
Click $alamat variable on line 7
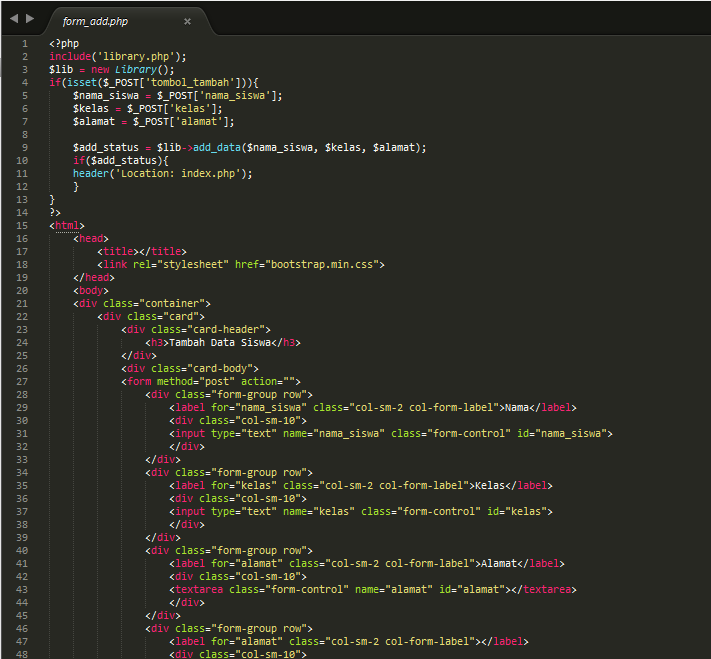tap(94, 122)
